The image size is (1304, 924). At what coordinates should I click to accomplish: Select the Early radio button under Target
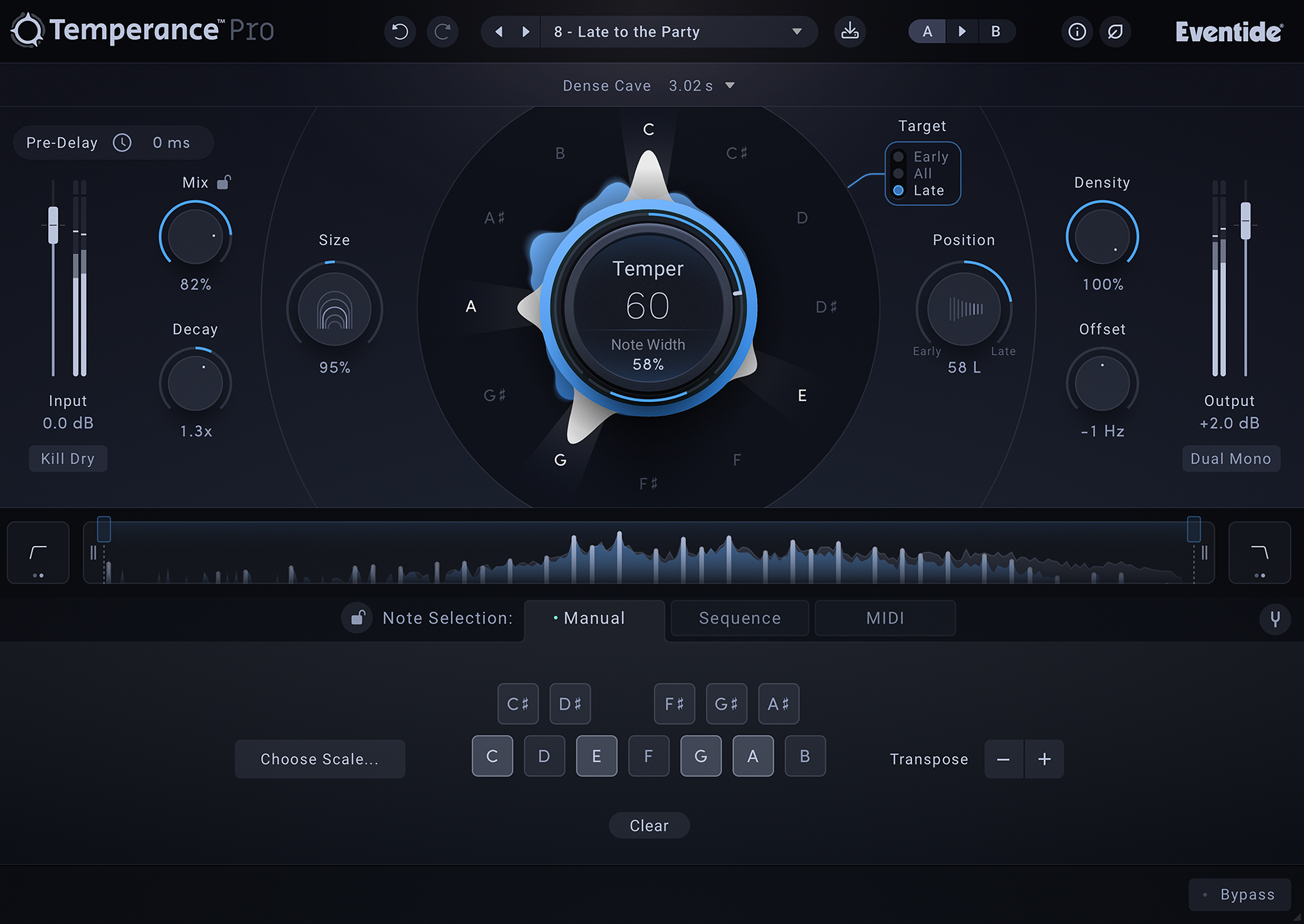coord(899,156)
